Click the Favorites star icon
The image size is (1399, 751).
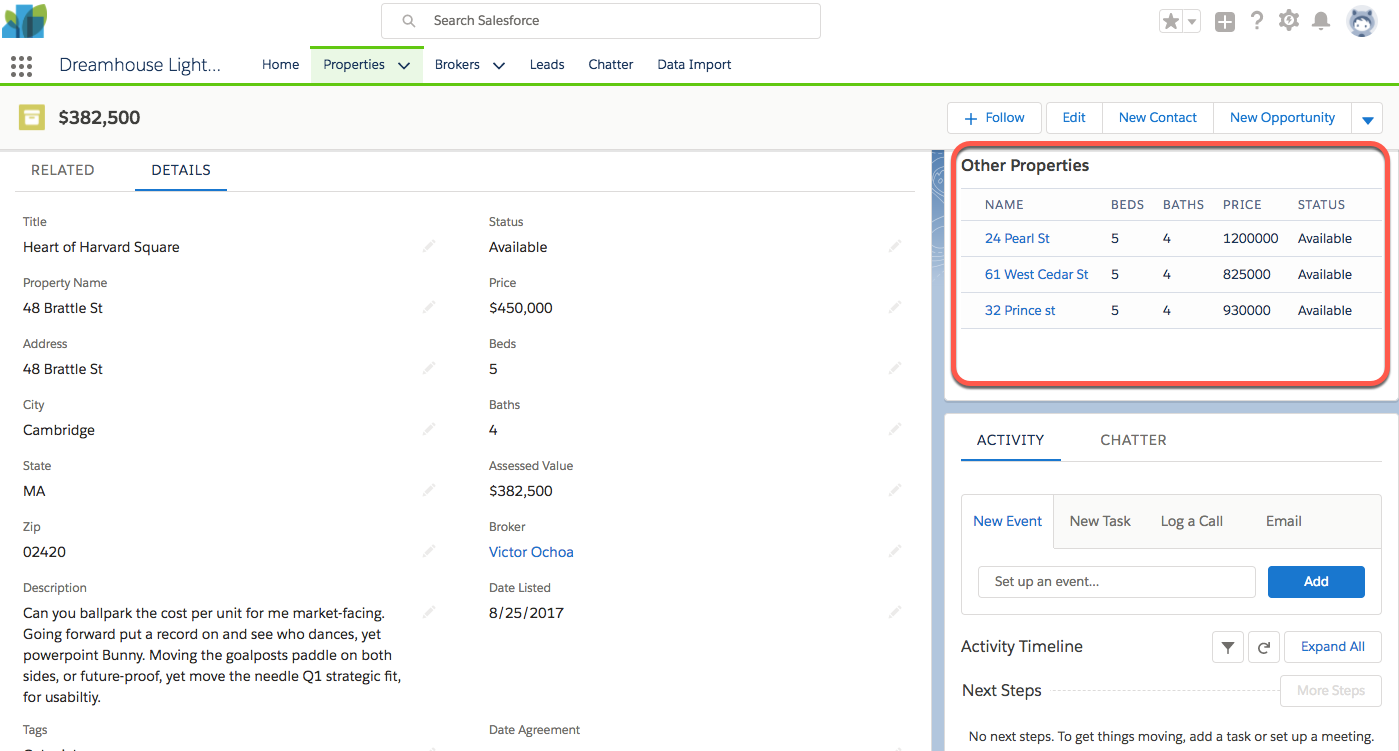tap(1170, 21)
